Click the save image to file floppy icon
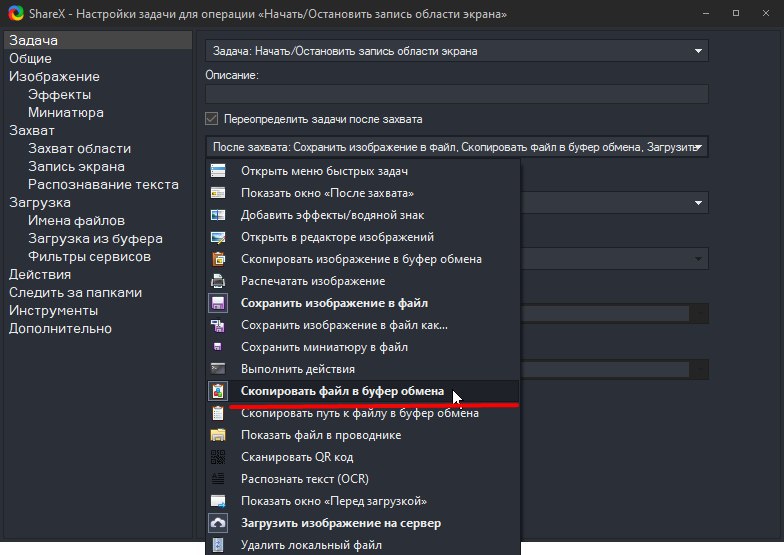Viewport: 784px width, 555px height. tap(218, 302)
